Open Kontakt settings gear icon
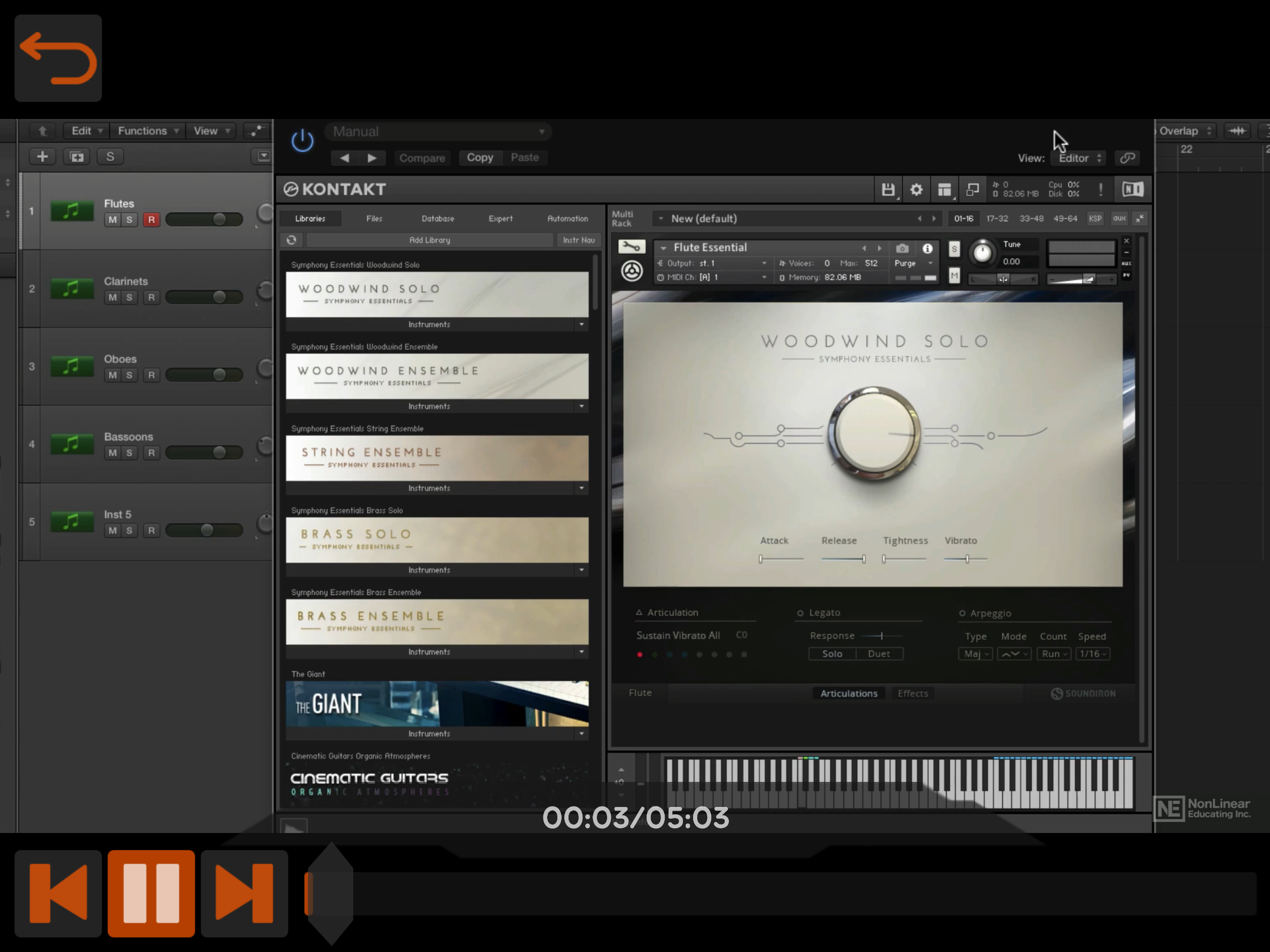The width and height of the screenshot is (1270, 952). (x=916, y=190)
